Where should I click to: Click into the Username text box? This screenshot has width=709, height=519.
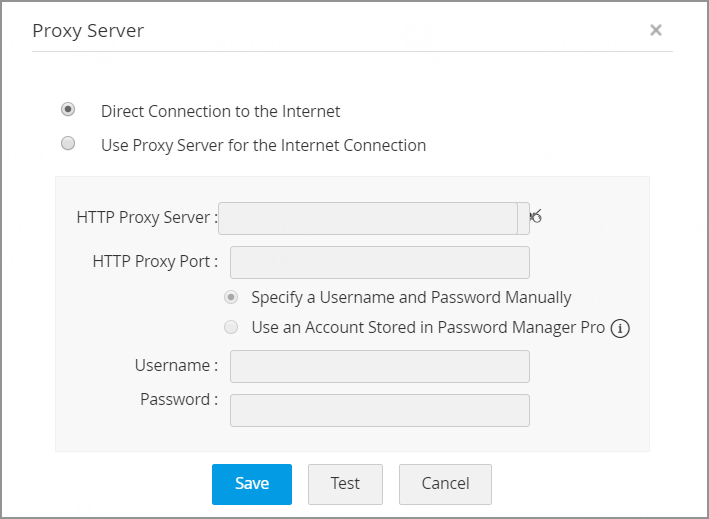[379, 366]
